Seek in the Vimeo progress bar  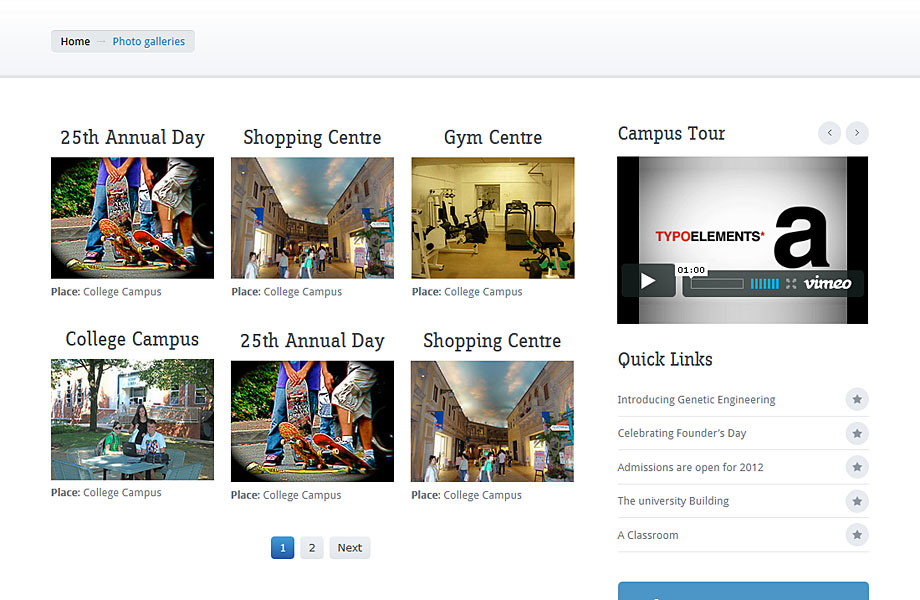pos(717,284)
